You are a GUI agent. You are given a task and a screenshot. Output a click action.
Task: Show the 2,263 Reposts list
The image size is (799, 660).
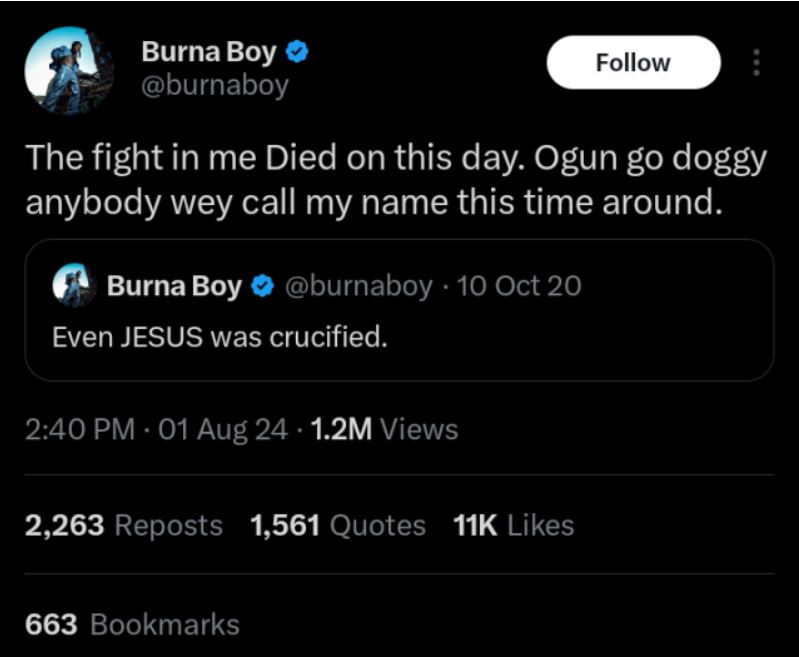point(123,525)
